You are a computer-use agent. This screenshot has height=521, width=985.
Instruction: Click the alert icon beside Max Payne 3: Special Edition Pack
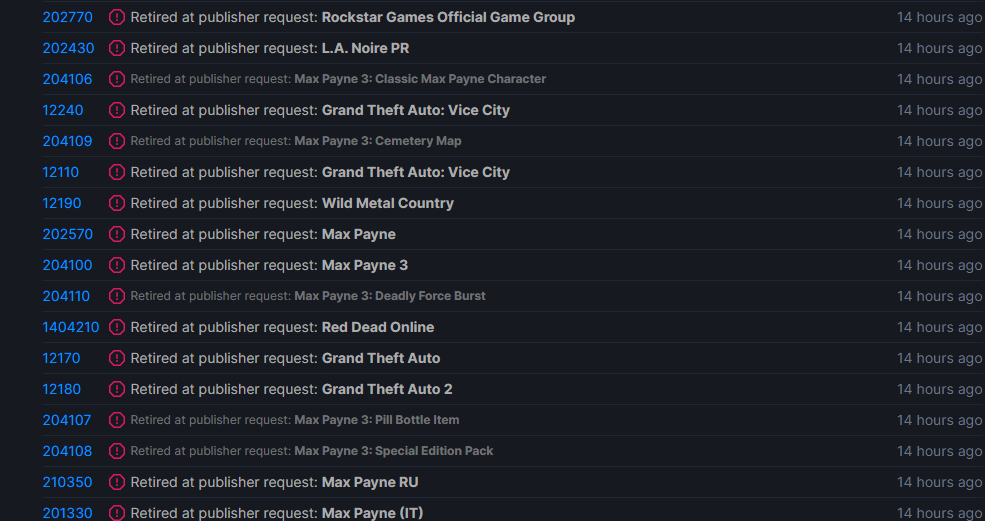click(117, 451)
